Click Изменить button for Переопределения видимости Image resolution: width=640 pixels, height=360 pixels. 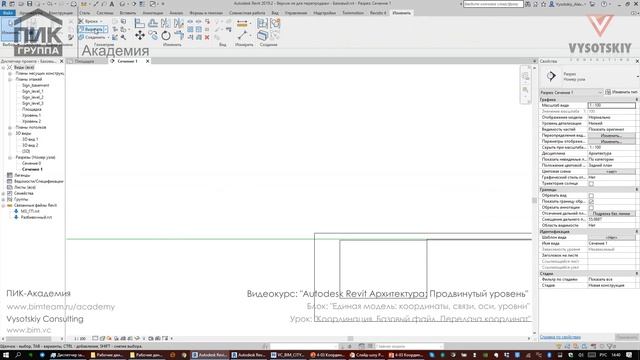coord(611,136)
